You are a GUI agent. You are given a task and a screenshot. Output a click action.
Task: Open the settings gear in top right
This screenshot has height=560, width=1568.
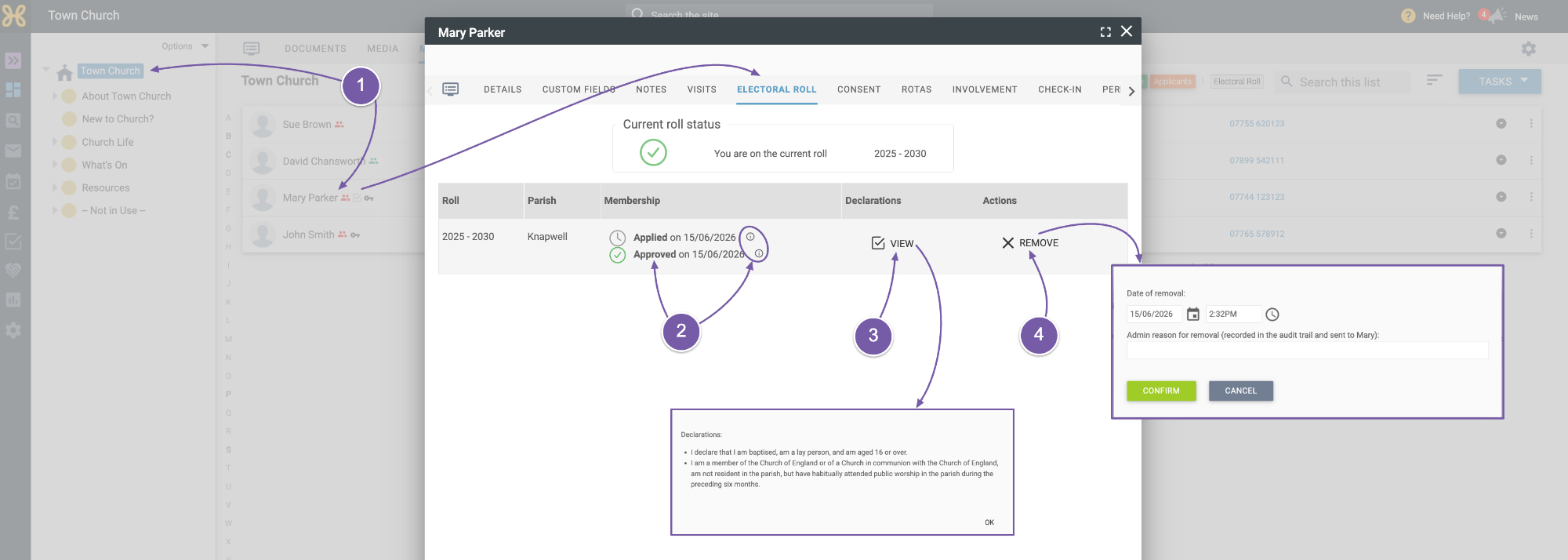pyautogui.click(x=1528, y=49)
